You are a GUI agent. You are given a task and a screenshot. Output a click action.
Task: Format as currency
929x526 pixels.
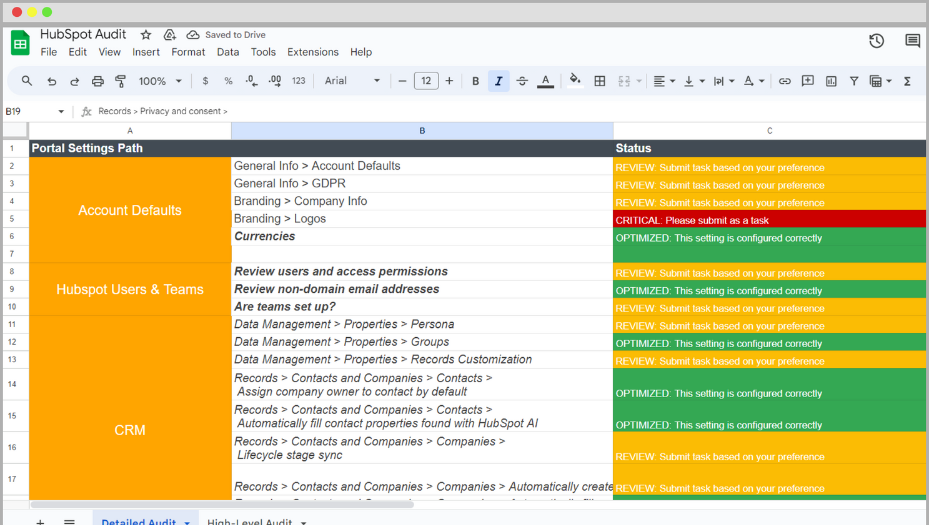tap(205, 81)
